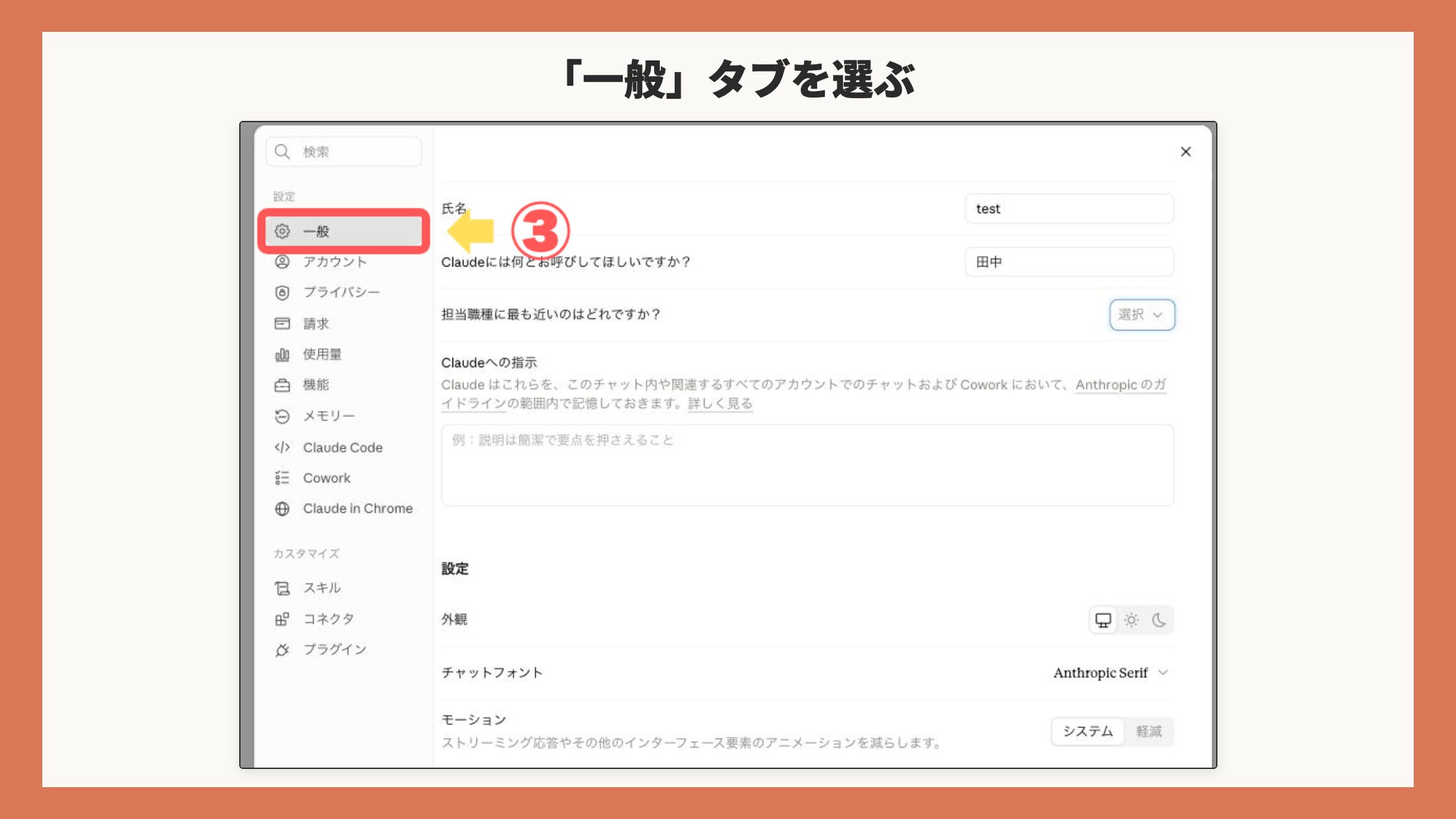Click the code brackets icon beside Claude Code
Image resolution: width=1456 pixels, height=819 pixels.
coord(282,447)
